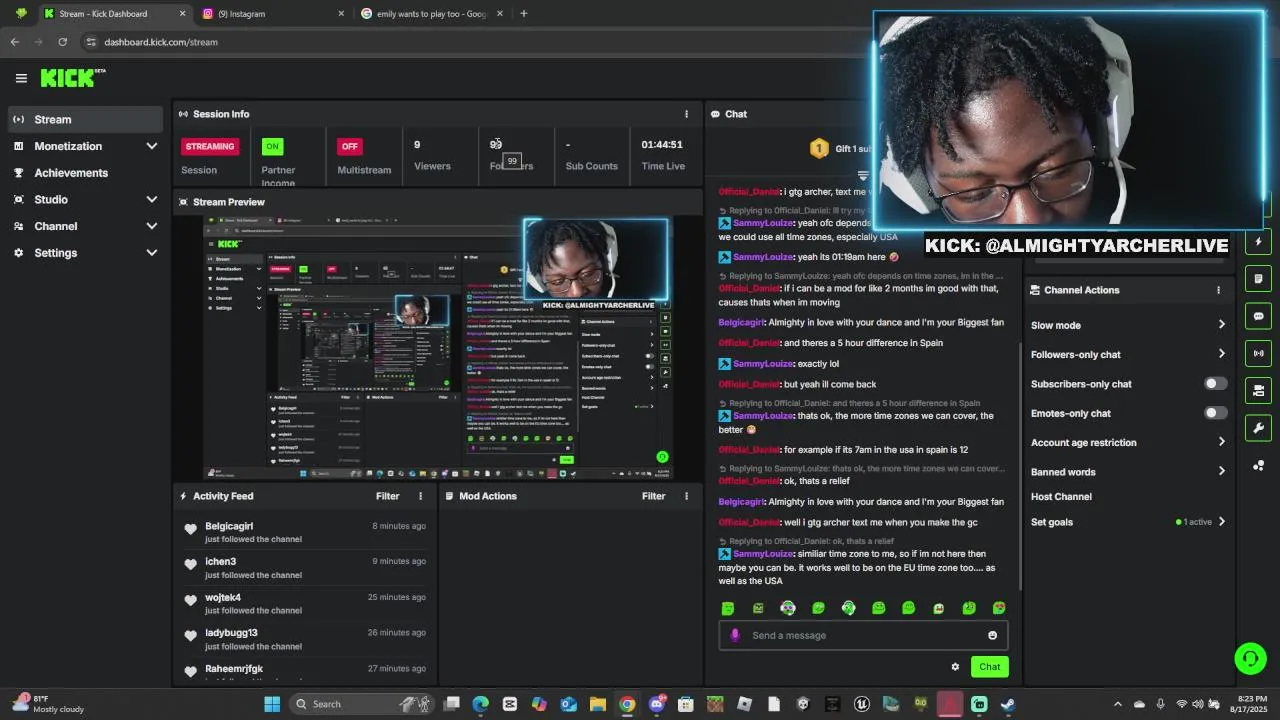The width and height of the screenshot is (1280, 720).
Task: Open the Kick logo home link
Action: 72,78
